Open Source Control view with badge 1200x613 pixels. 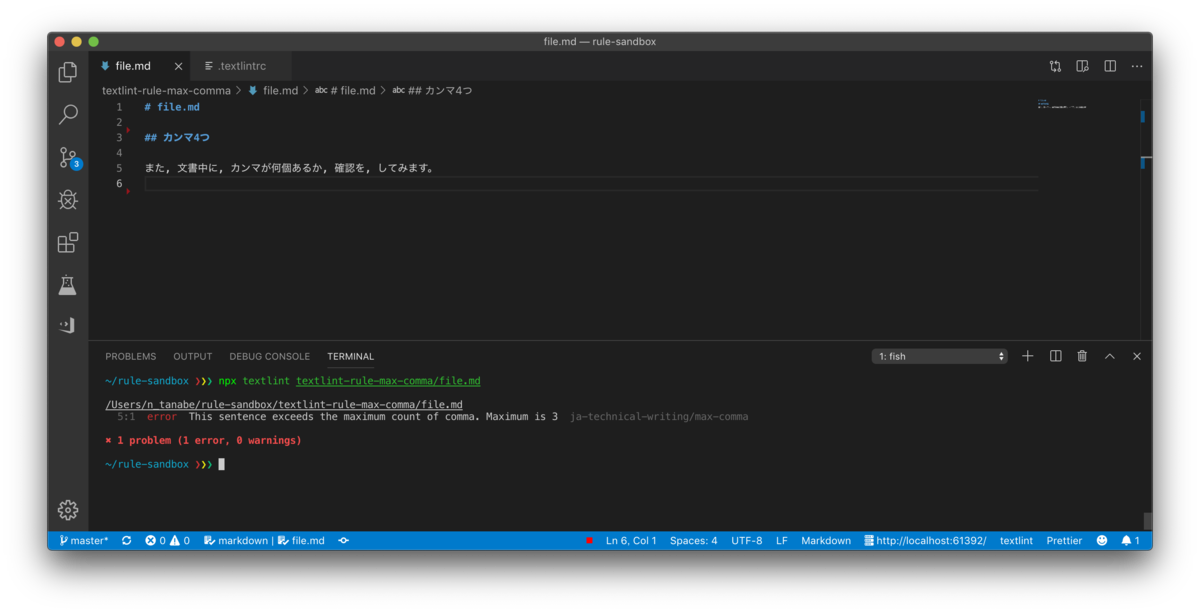pos(69,158)
